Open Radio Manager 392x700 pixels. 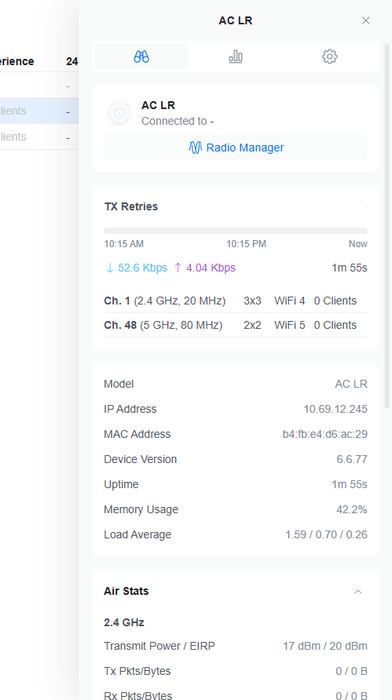pyautogui.click(x=236, y=148)
